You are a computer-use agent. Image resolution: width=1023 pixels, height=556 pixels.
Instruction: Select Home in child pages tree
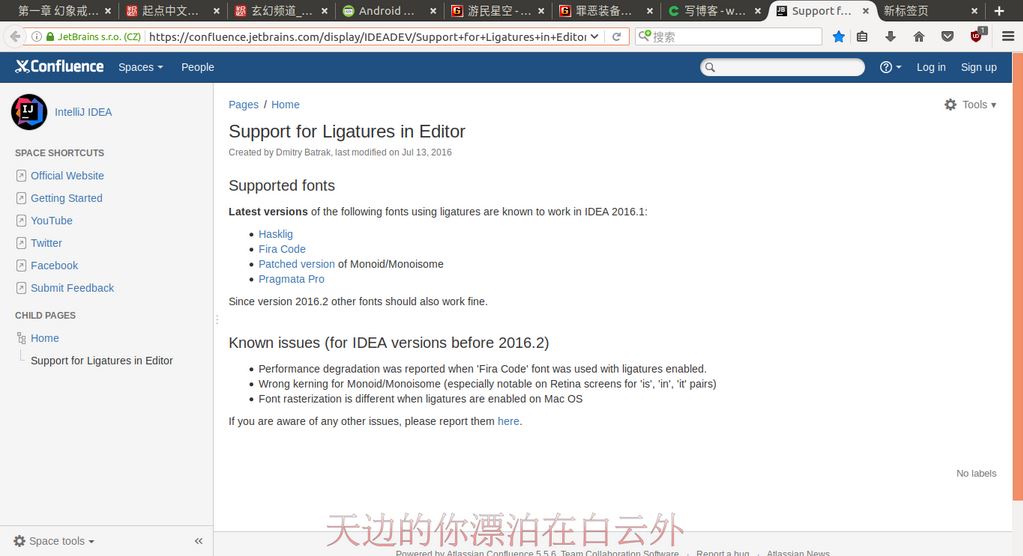[x=45, y=338]
